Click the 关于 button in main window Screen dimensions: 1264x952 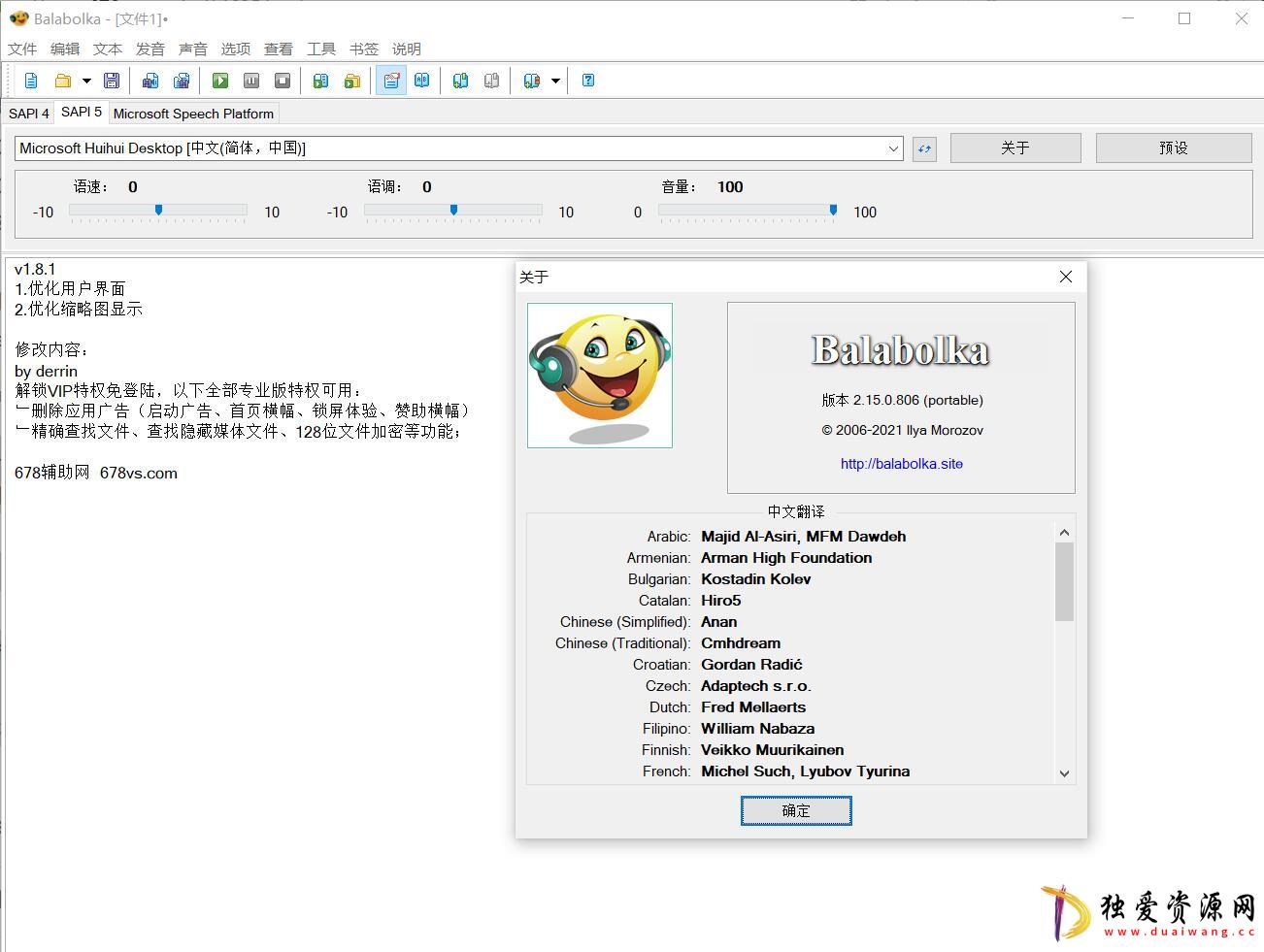(x=1015, y=148)
